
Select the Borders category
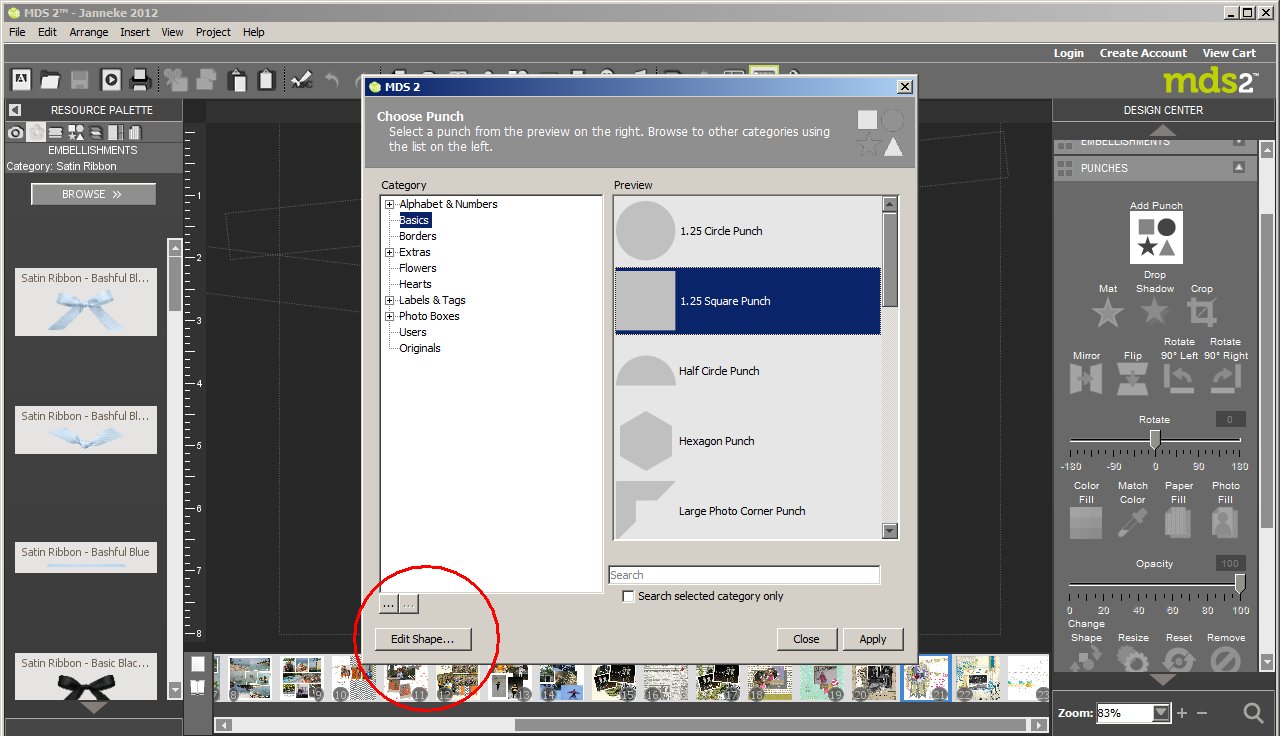tap(417, 236)
